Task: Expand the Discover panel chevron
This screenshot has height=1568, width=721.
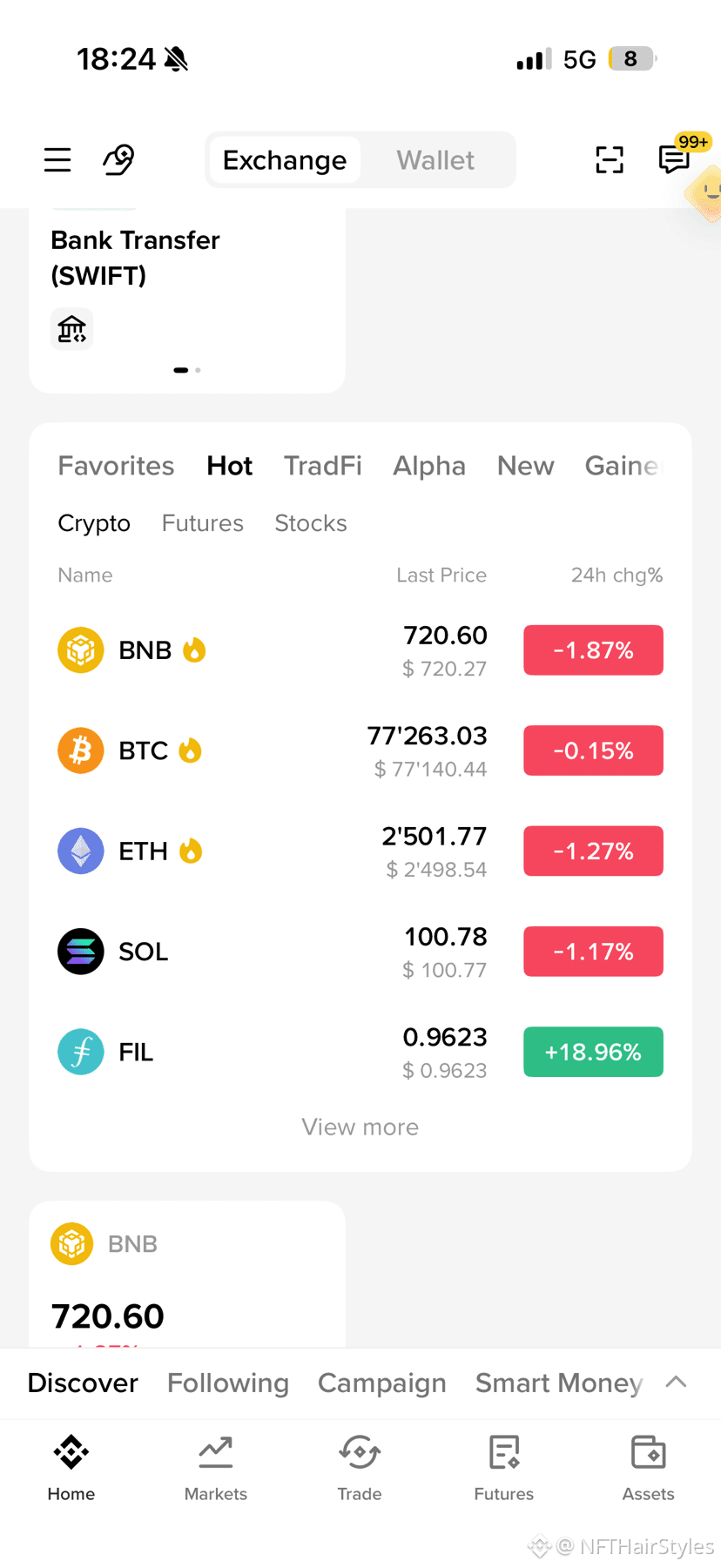Action: coord(677,1383)
